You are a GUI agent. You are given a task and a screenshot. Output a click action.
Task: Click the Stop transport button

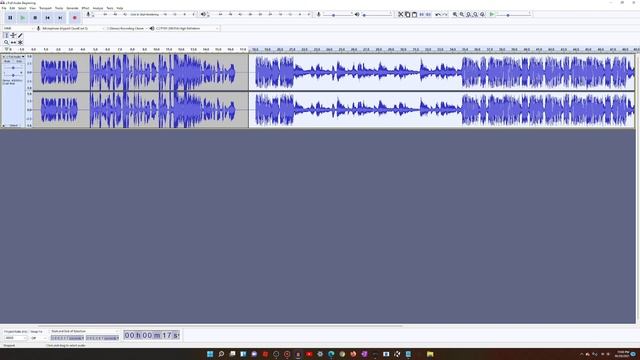35,18
